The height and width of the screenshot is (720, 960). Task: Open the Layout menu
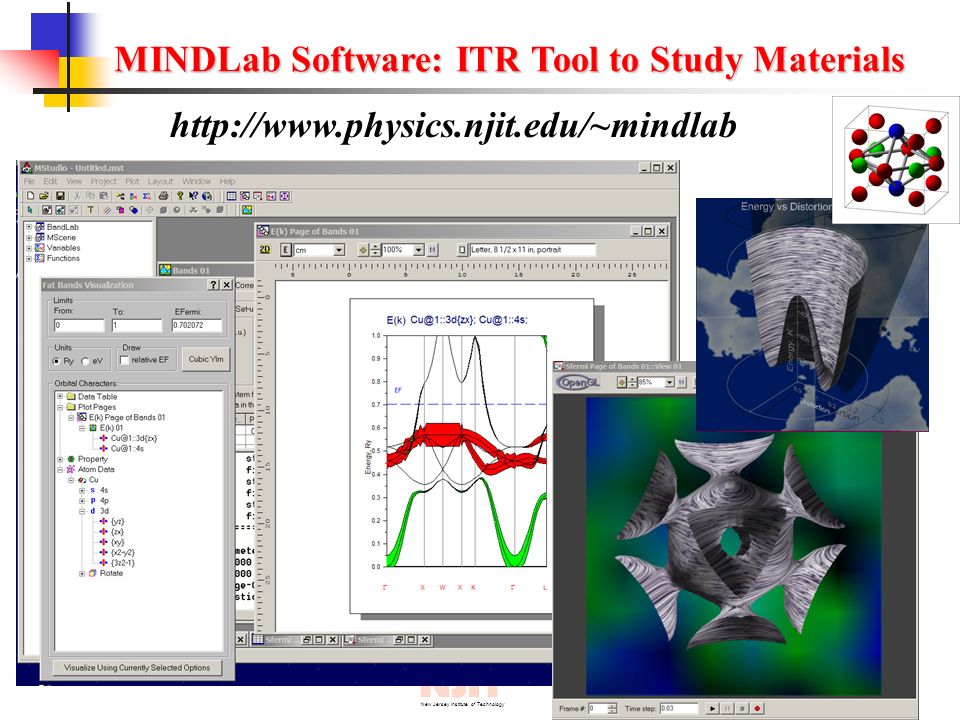(160, 181)
